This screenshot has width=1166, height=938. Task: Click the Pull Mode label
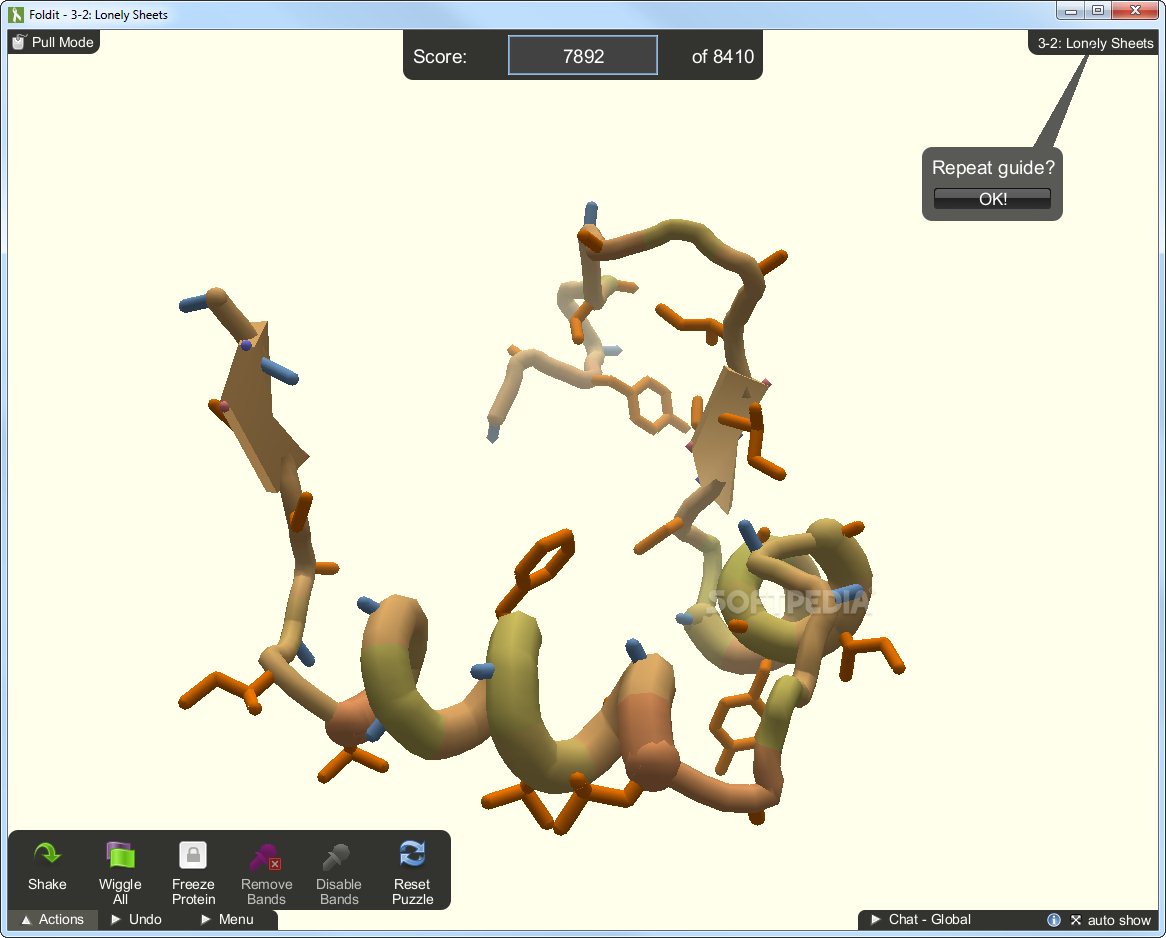[62, 42]
